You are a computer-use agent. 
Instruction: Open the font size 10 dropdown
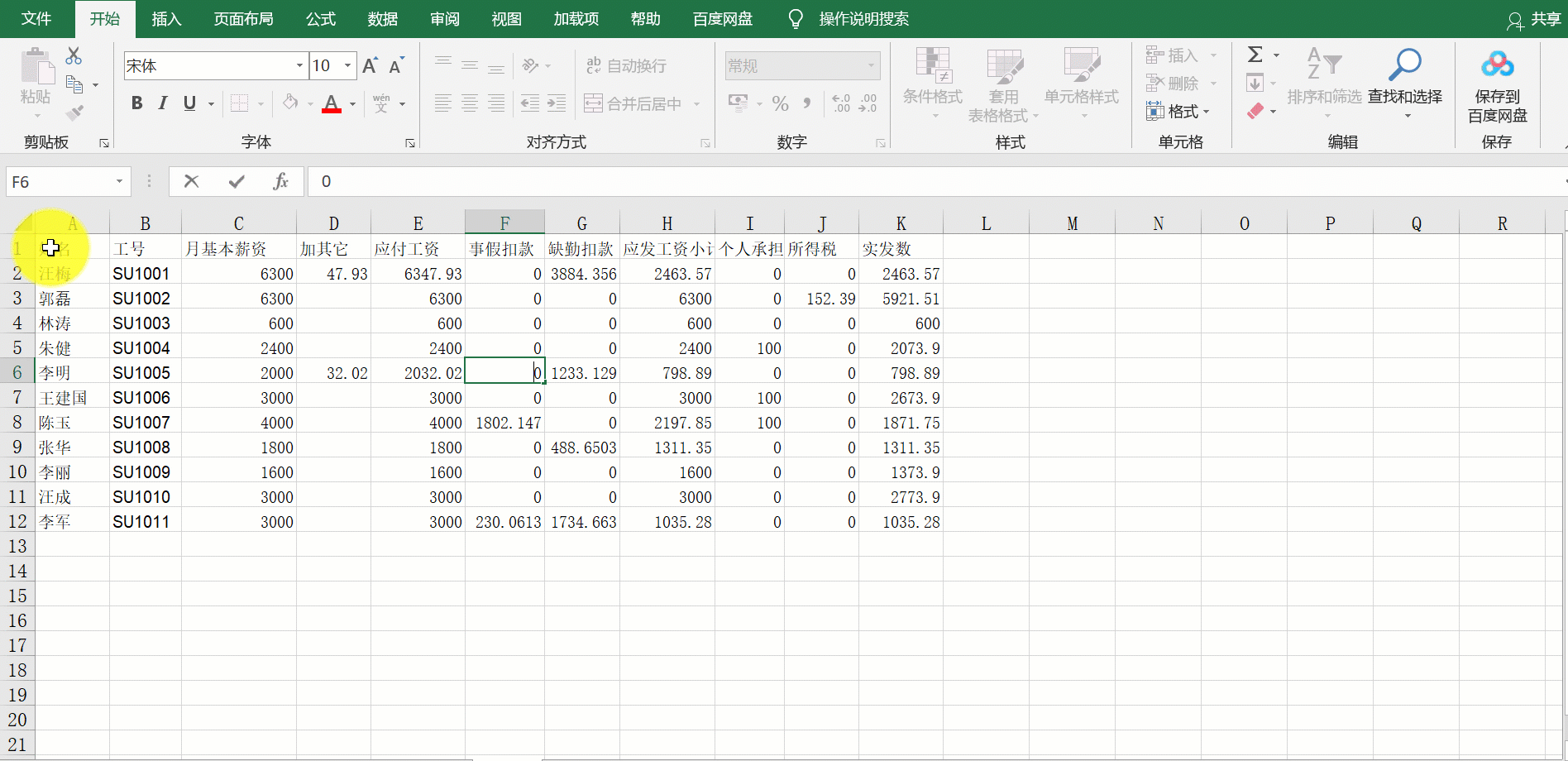(348, 65)
